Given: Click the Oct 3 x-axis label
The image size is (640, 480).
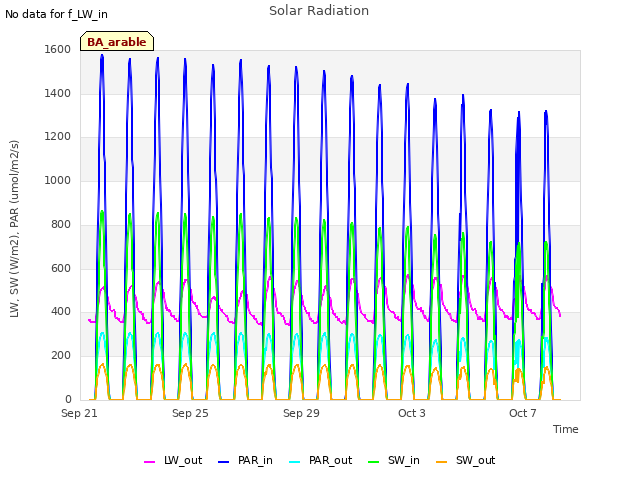Looking at the screenshot, I should (412, 413).
